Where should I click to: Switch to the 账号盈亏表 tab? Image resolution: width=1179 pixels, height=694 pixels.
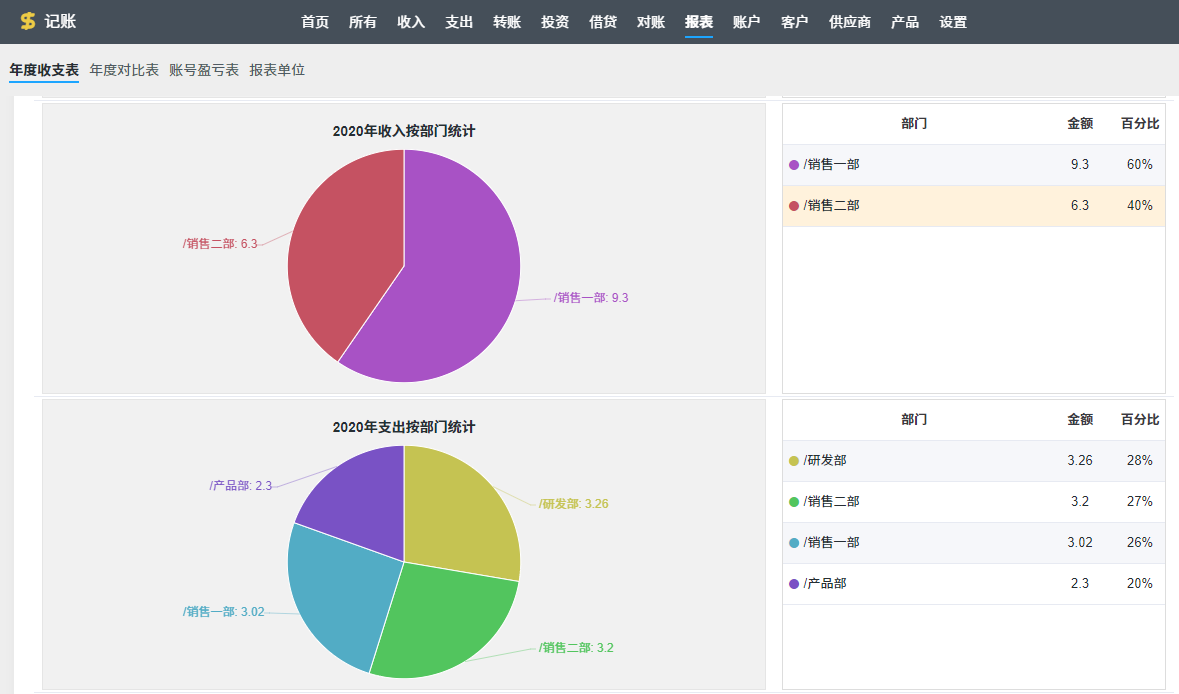[204, 70]
